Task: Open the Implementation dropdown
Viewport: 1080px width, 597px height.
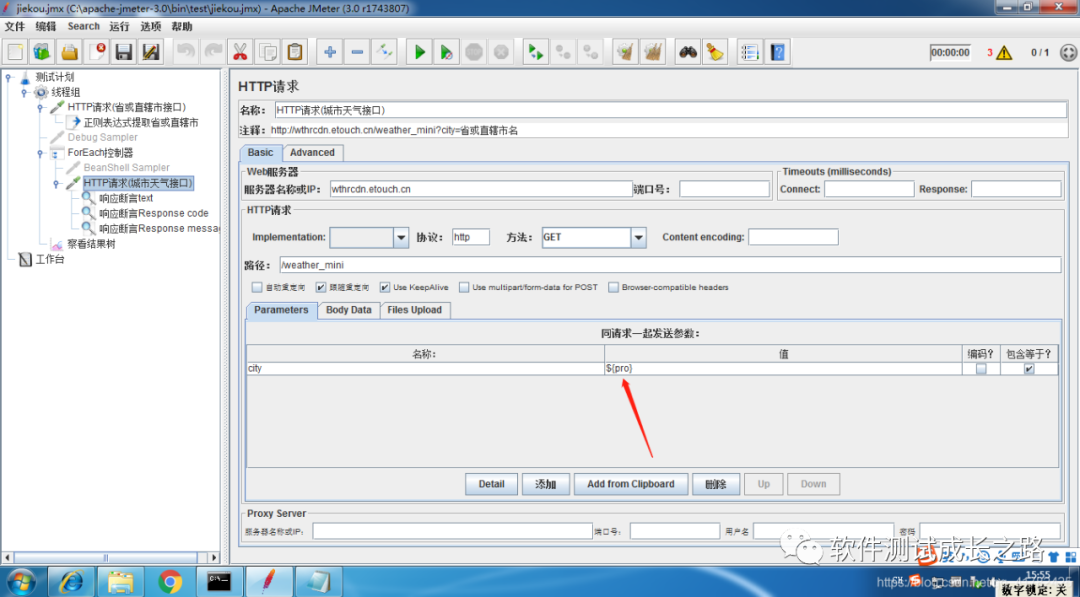Action: coord(401,238)
